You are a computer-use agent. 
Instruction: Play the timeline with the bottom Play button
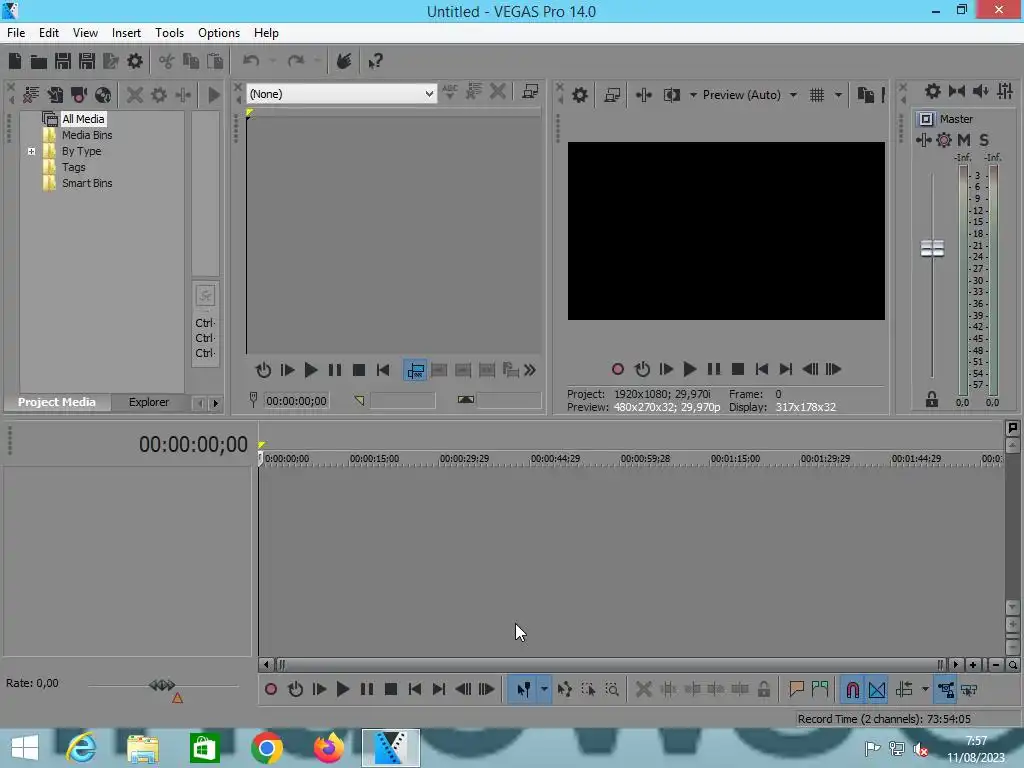click(x=342, y=689)
